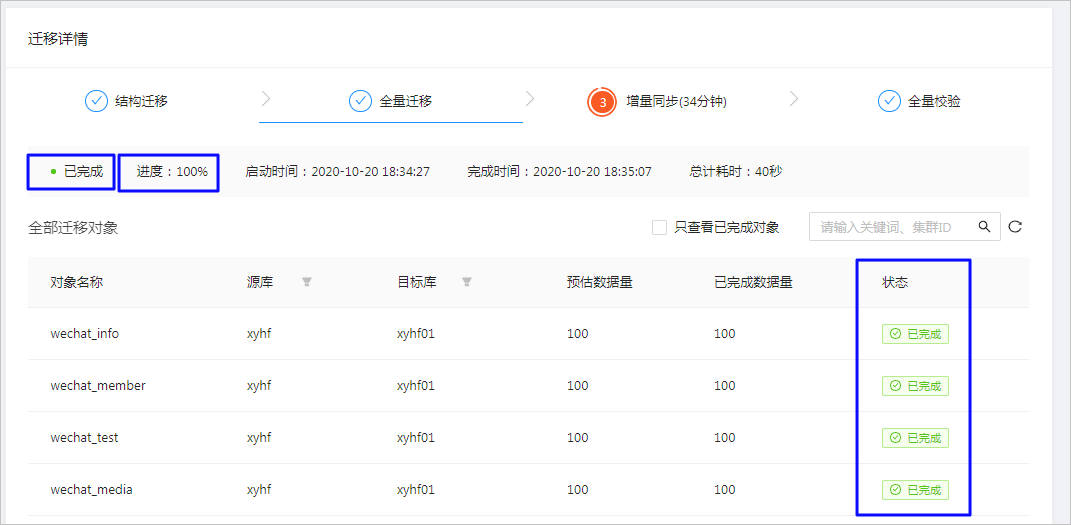Click the 对象名称 column header
The width and height of the screenshot is (1071, 525).
[76, 282]
